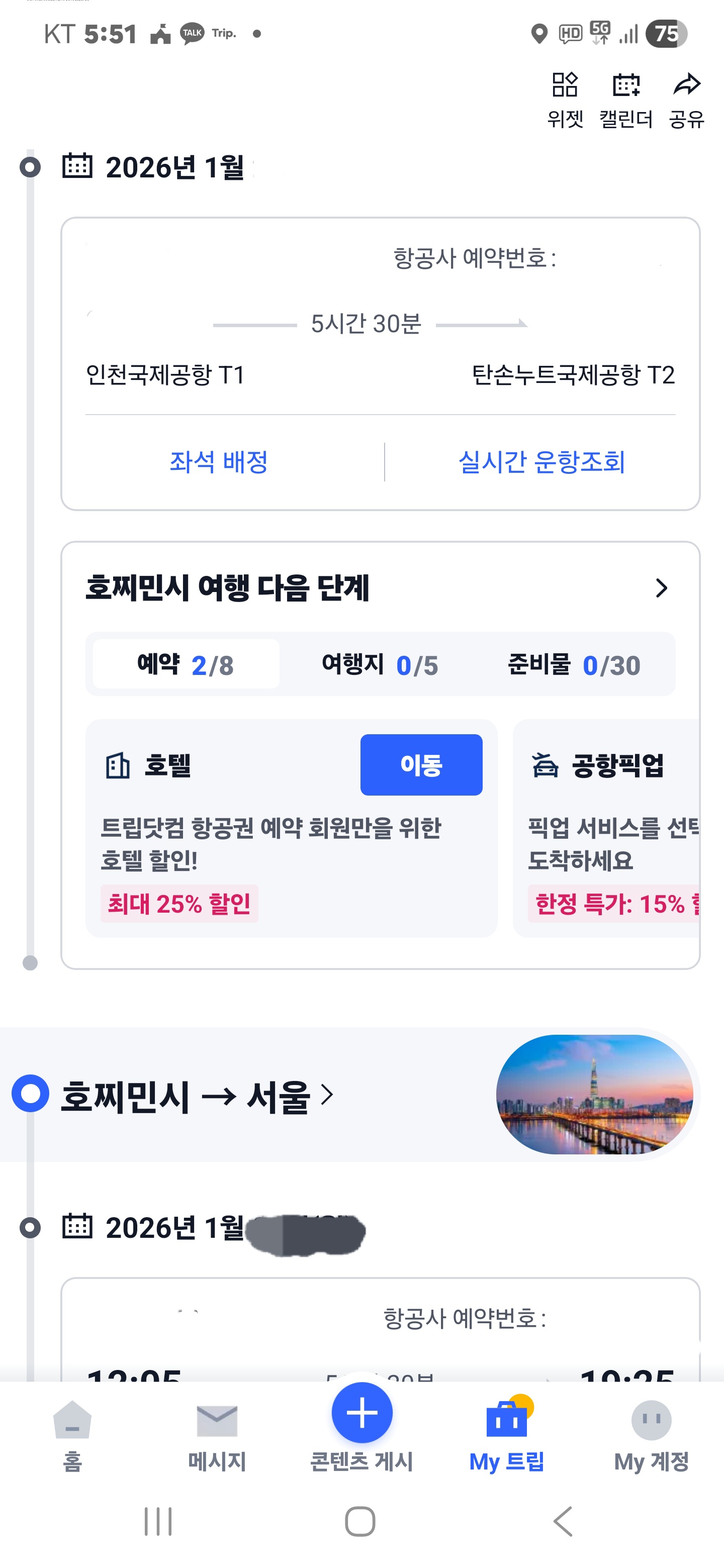Open the 메시지 messages icon
This screenshot has width=724, height=1568.
(x=217, y=1421)
